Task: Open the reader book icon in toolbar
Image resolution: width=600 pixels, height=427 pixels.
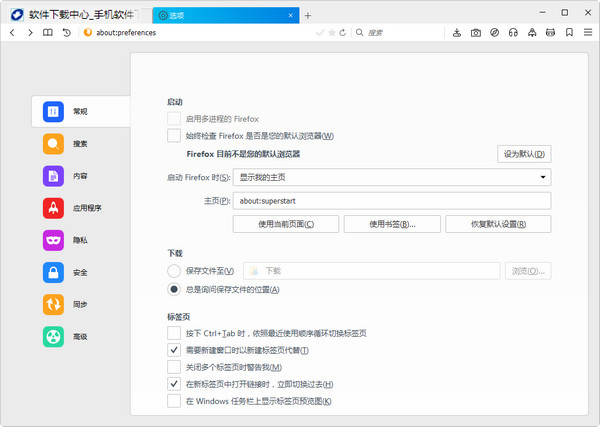Action: point(48,33)
